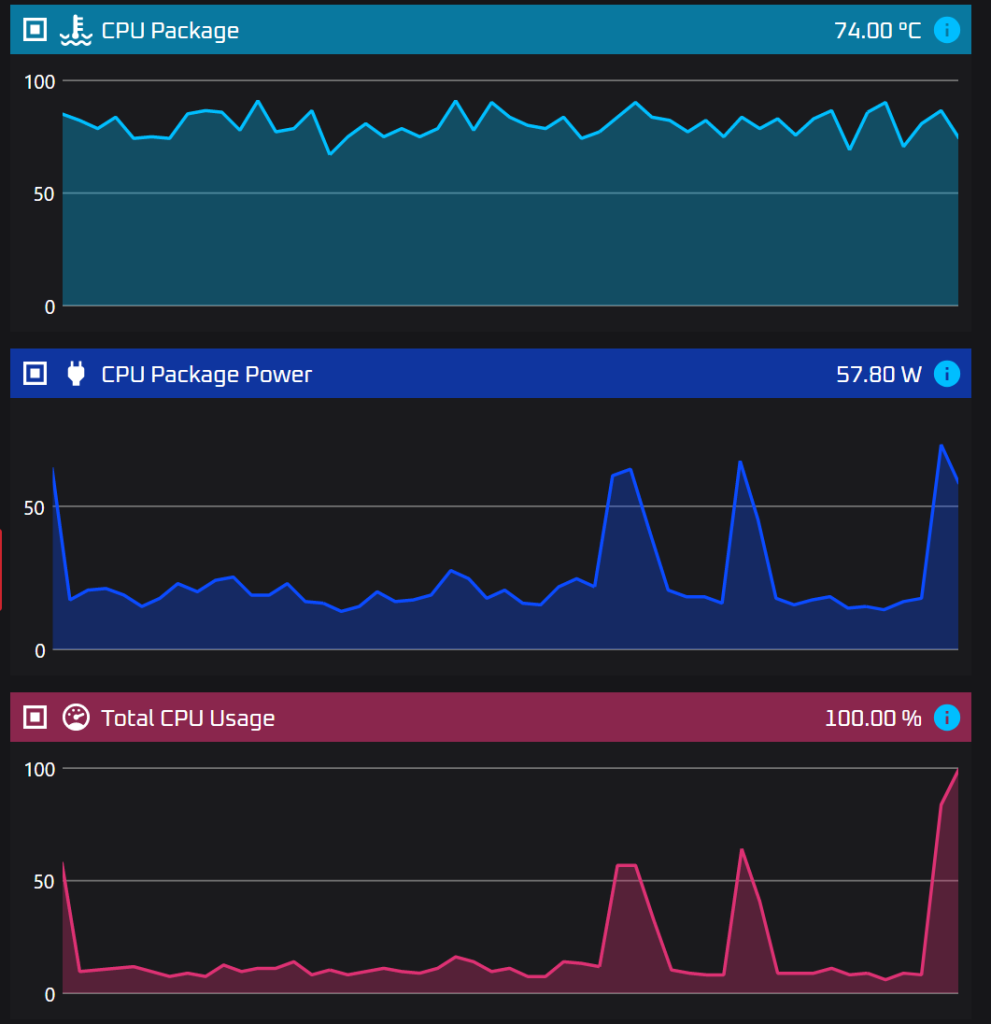Click the 50 axis label in the temperature graph

[42, 193]
